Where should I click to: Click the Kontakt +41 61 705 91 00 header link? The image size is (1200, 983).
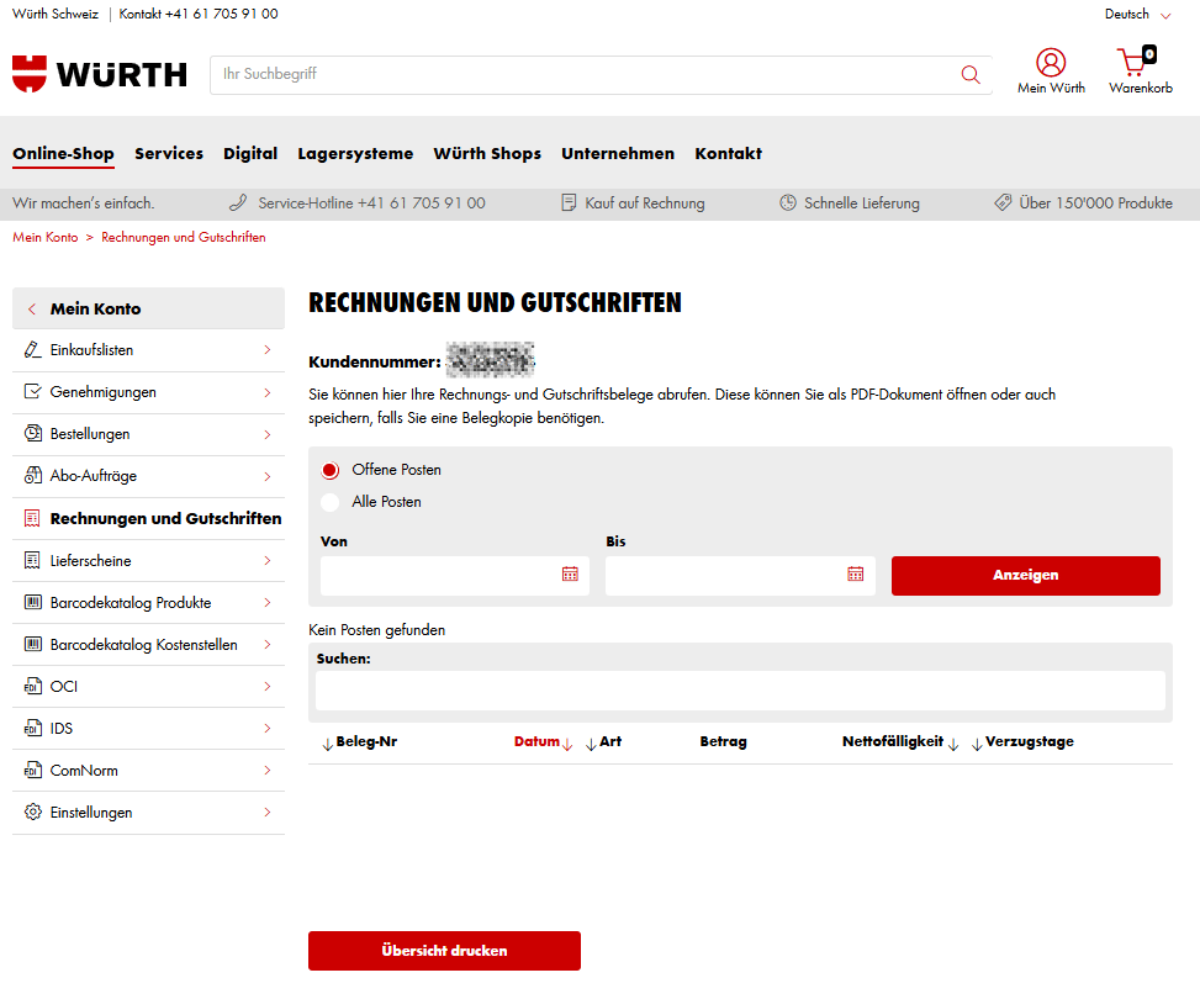199,14
